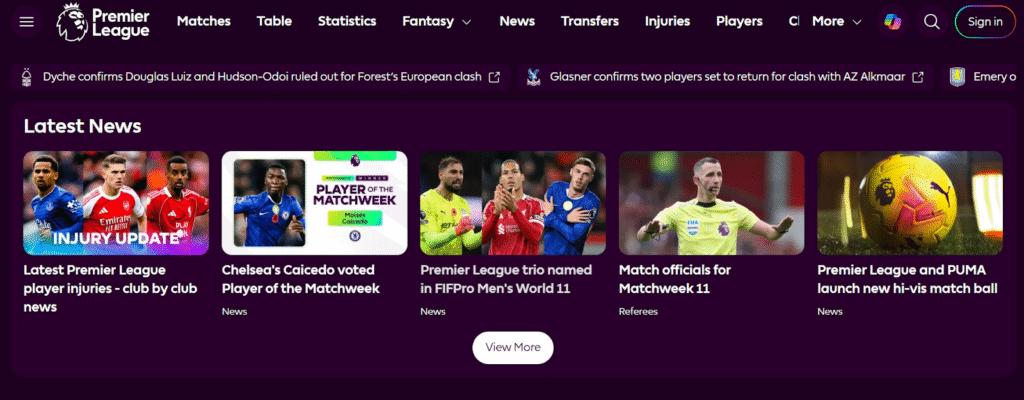Click Crystal Palace crest in news ticker
1024x400 pixels.
(x=534, y=77)
